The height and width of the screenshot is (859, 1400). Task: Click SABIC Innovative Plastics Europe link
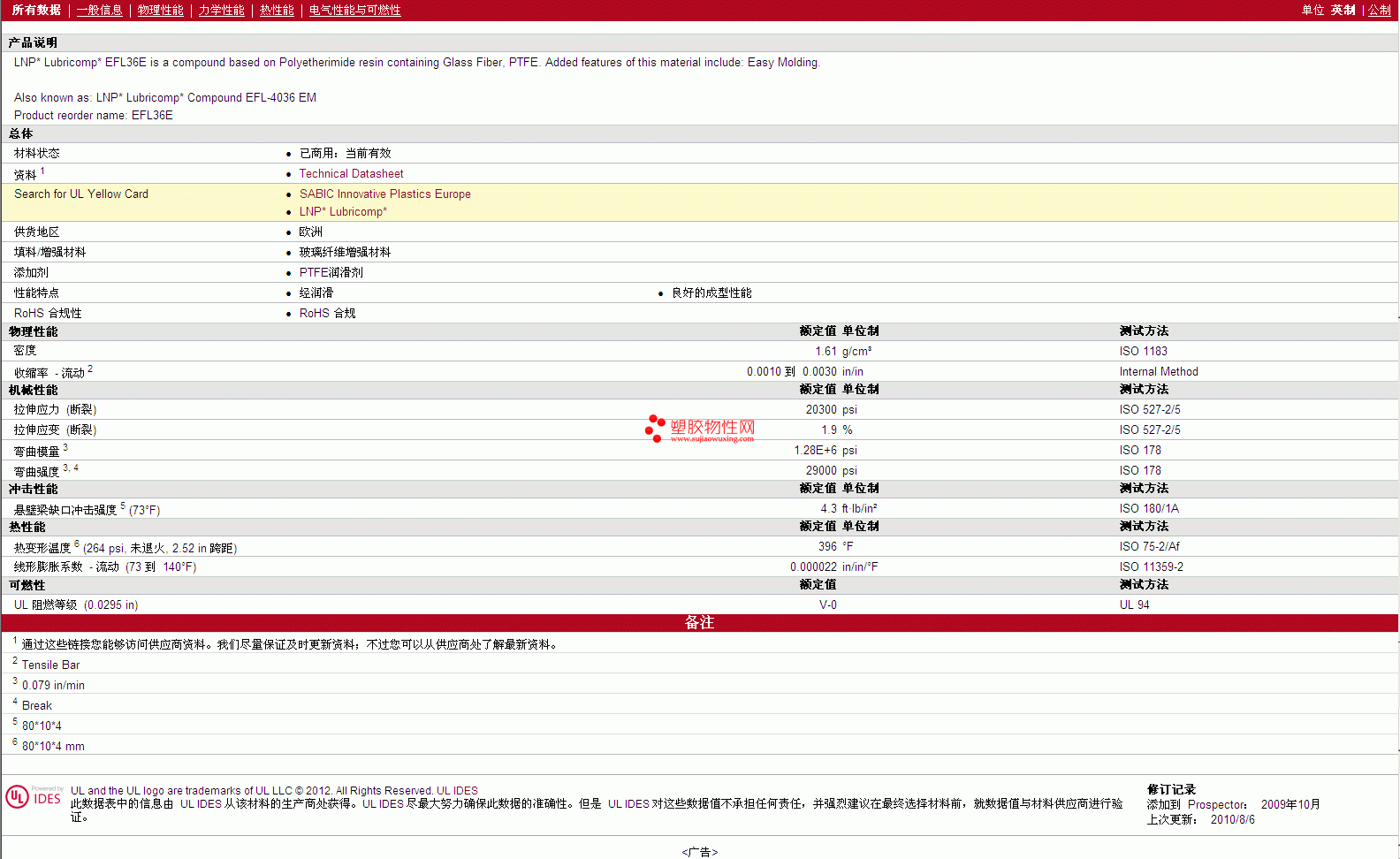tap(384, 194)
